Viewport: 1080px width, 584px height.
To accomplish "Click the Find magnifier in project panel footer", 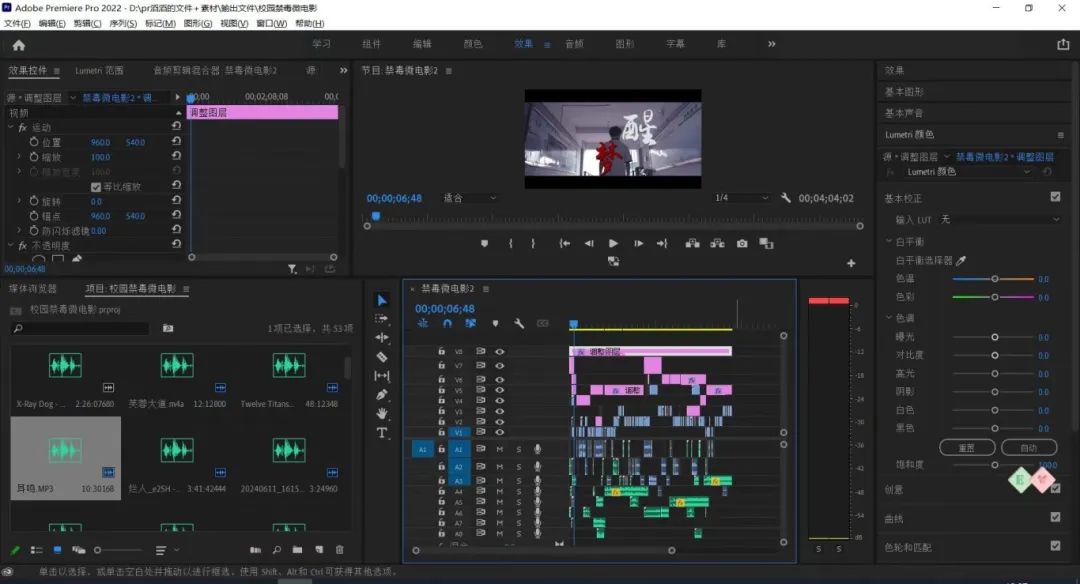I will tap(276, 550).
